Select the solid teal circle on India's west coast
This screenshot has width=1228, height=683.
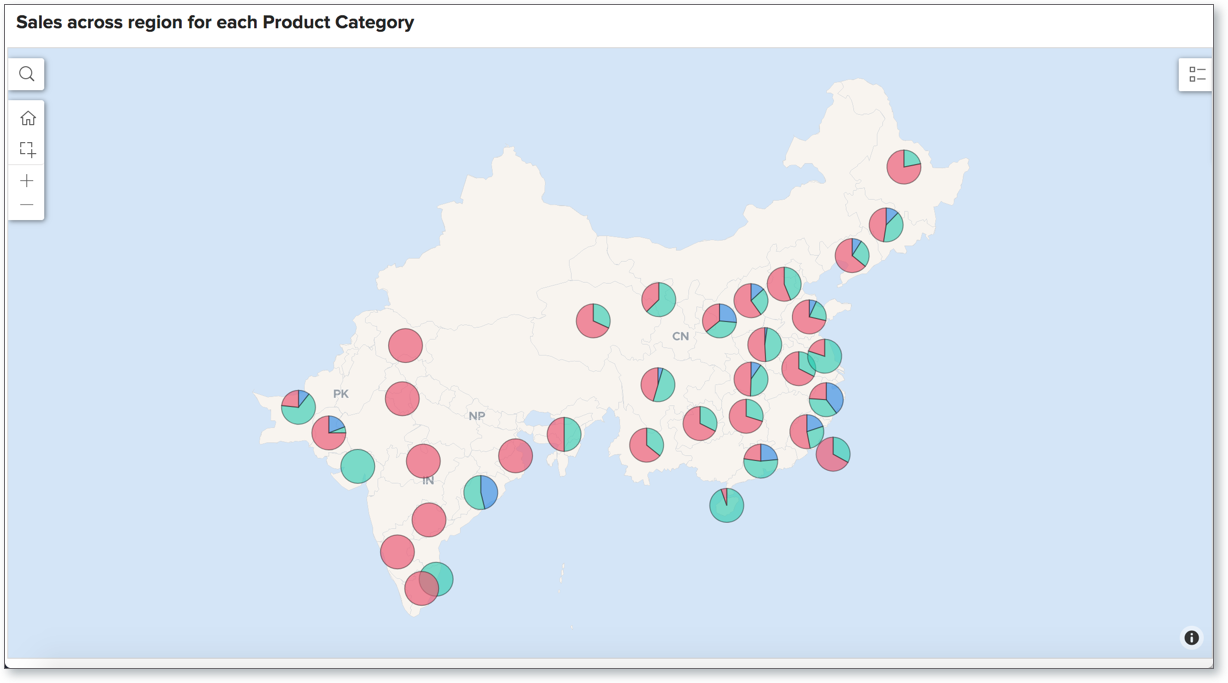point(357,466)
